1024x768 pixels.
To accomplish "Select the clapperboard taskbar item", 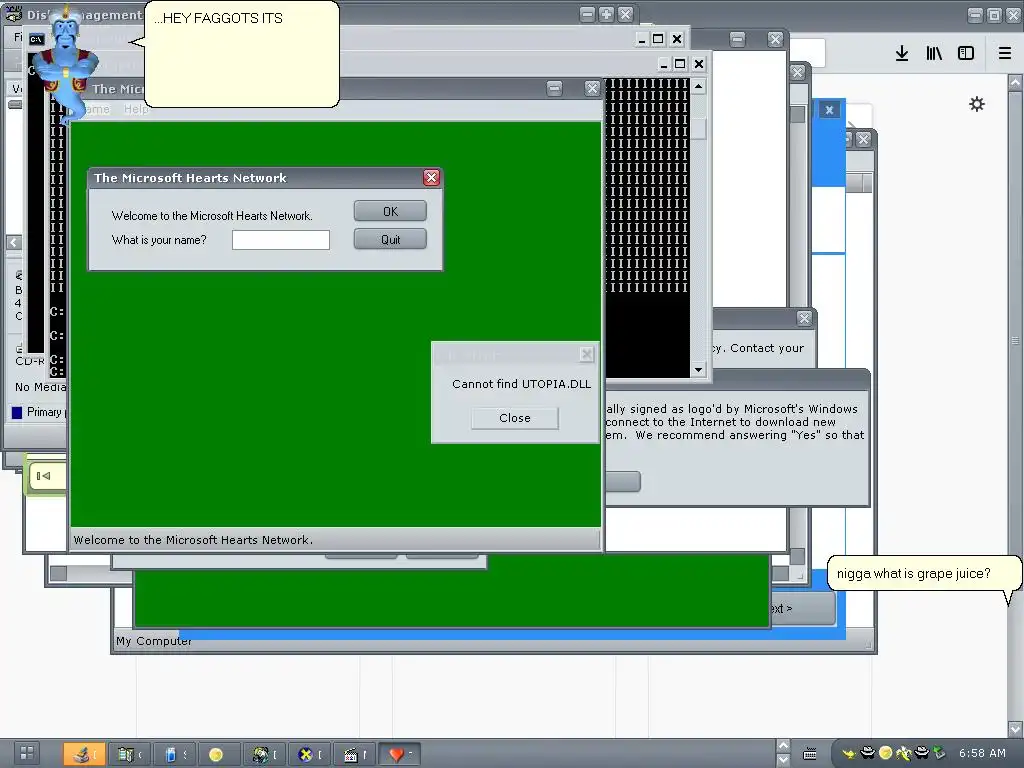I will click(353, 754).
